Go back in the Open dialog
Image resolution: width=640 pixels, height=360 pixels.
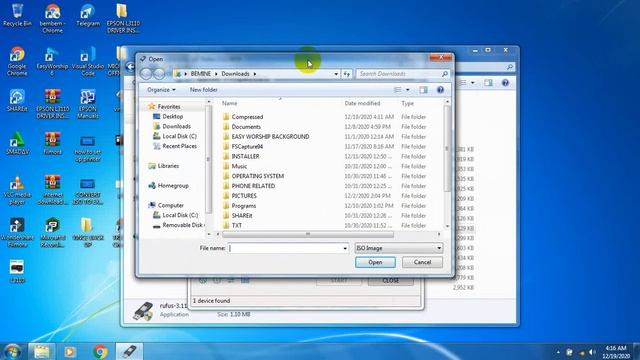[146, 74]
